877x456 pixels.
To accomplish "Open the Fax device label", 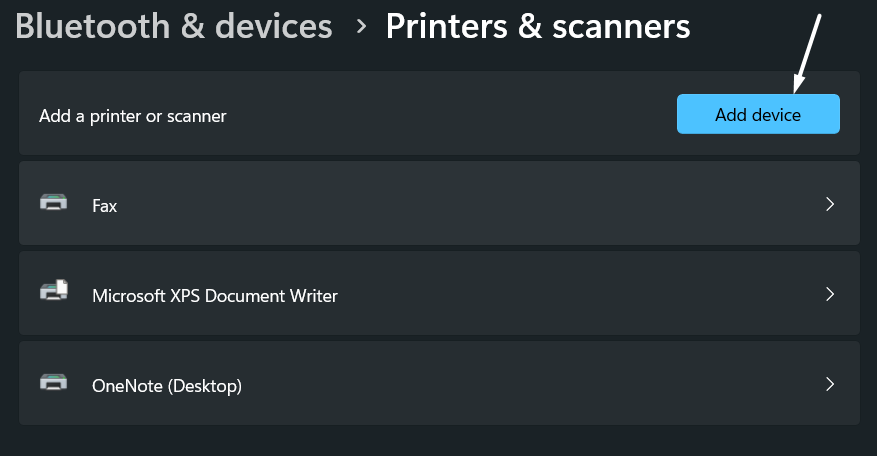I will pyautogui.click(x=105, y=206).
